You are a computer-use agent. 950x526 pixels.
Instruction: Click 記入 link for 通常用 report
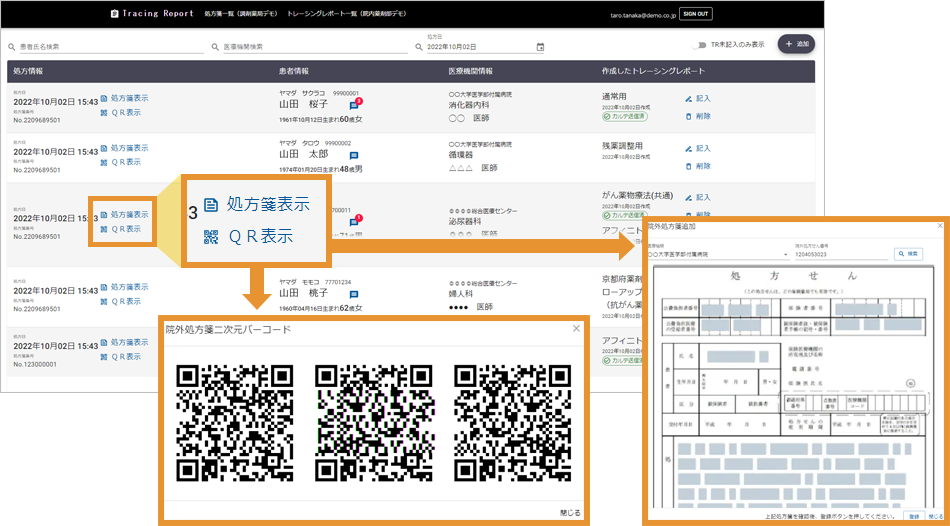[703, 98]
